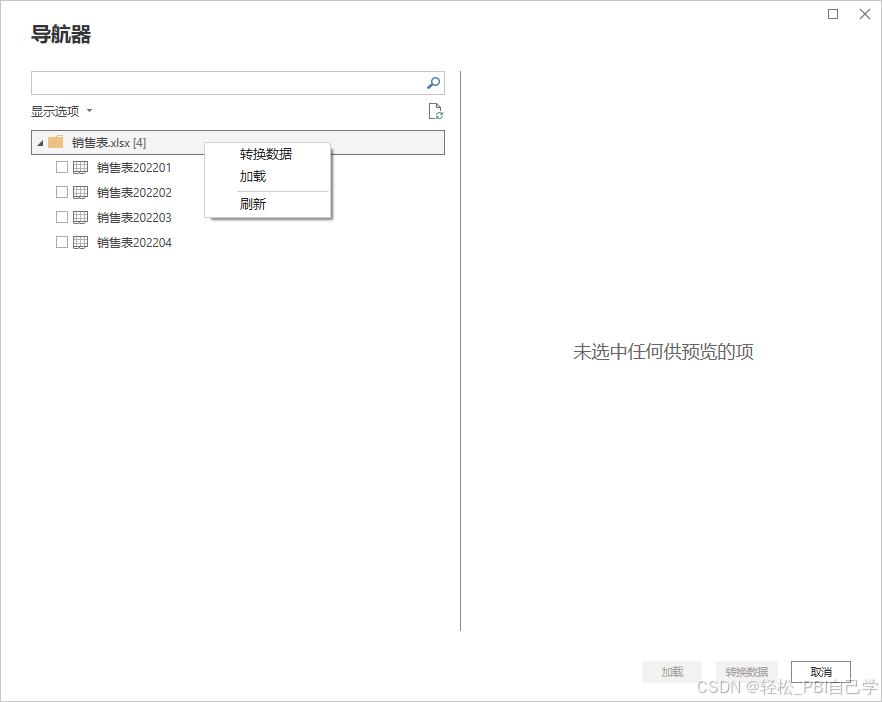The width and height of the screenshot is (882, 702).
Task: Click the bottom 加载 button
Action: click(x=672, y=672)
